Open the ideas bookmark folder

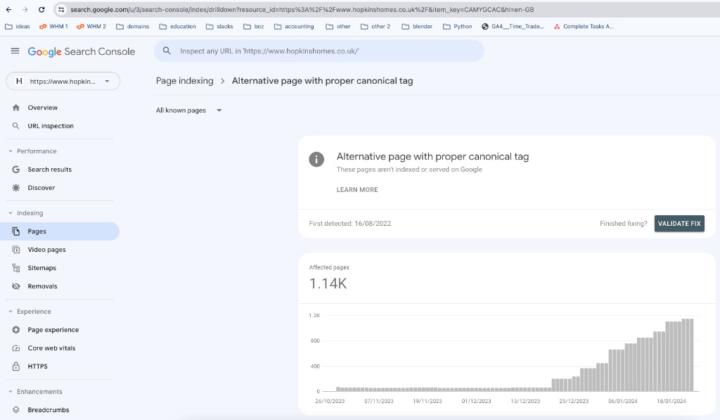pos(17,27)
